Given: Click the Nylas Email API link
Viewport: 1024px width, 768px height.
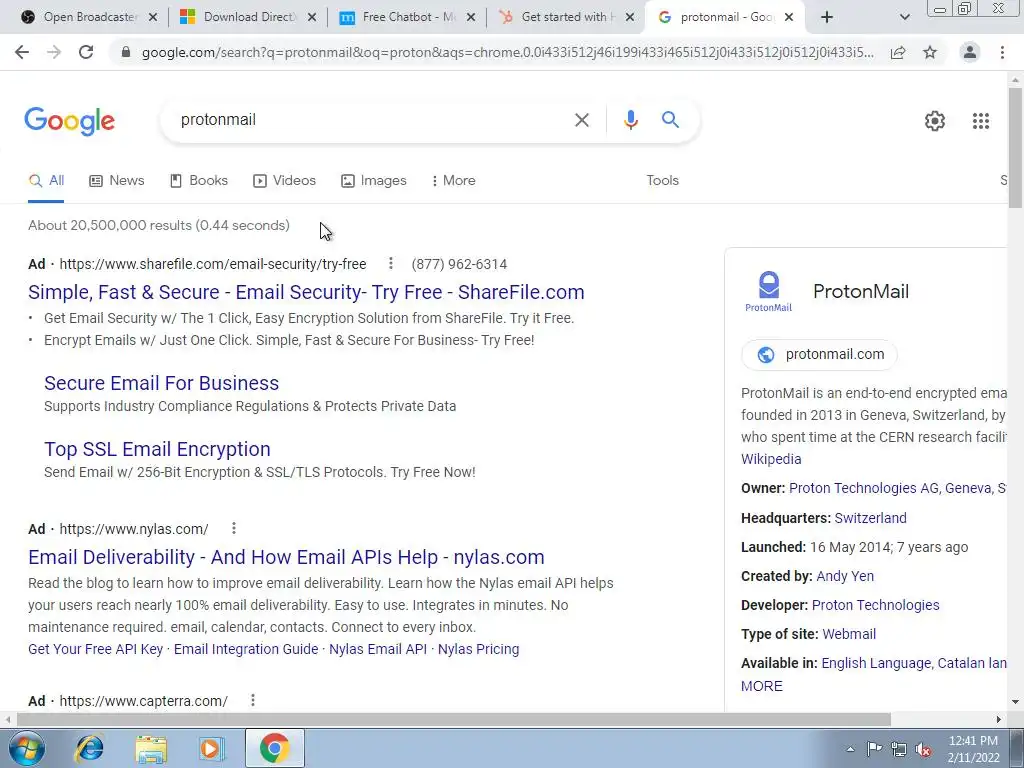Looking at the screenshot, I should pyautogui.click(x=378, y=649).
